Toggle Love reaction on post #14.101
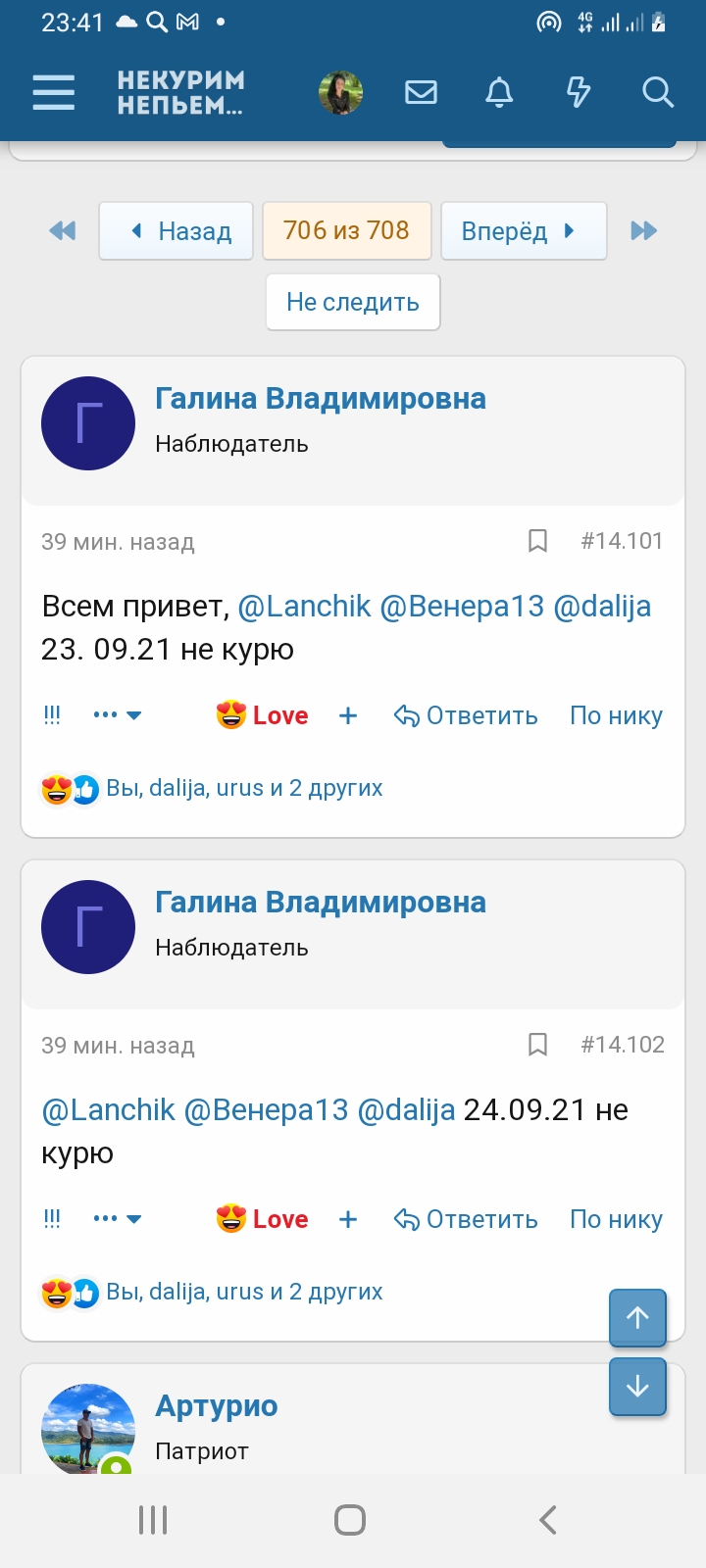 (x=262, y=715)
